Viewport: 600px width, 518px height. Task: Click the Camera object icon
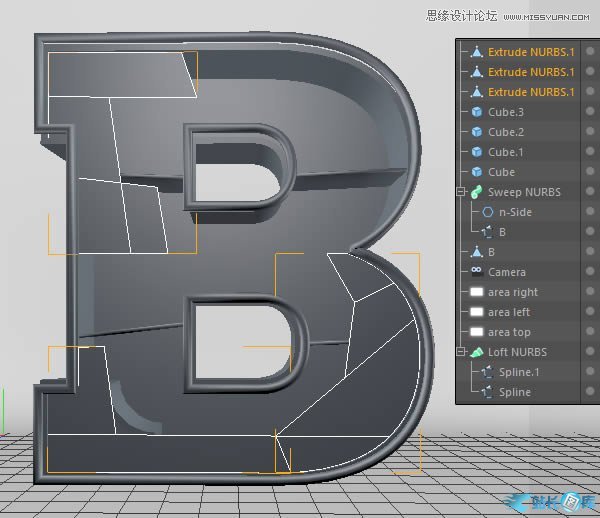point(477,272)
